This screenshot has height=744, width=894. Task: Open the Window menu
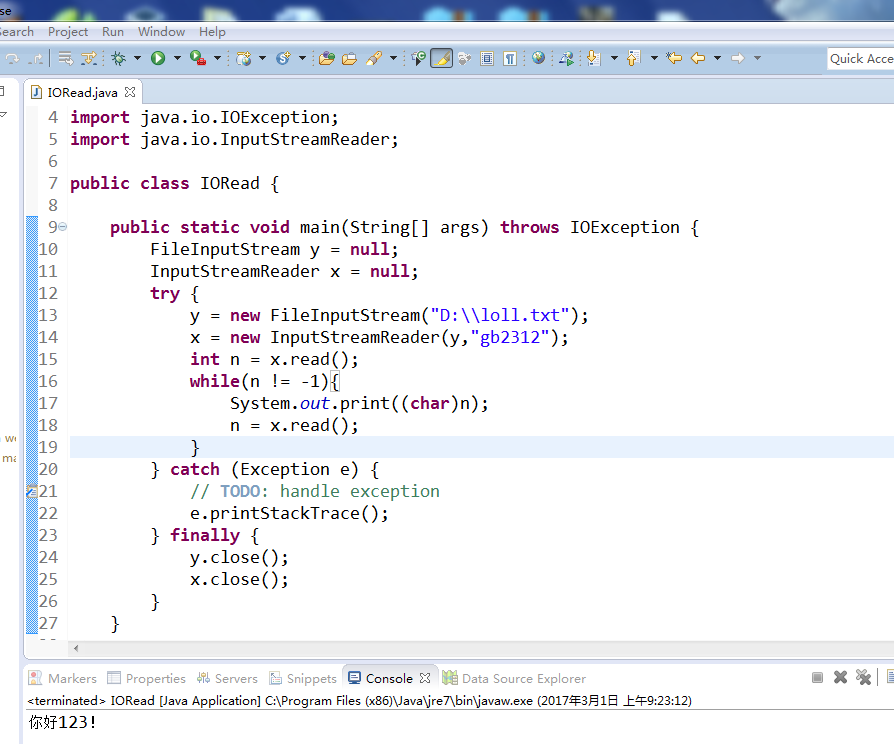tap(161, 32)
